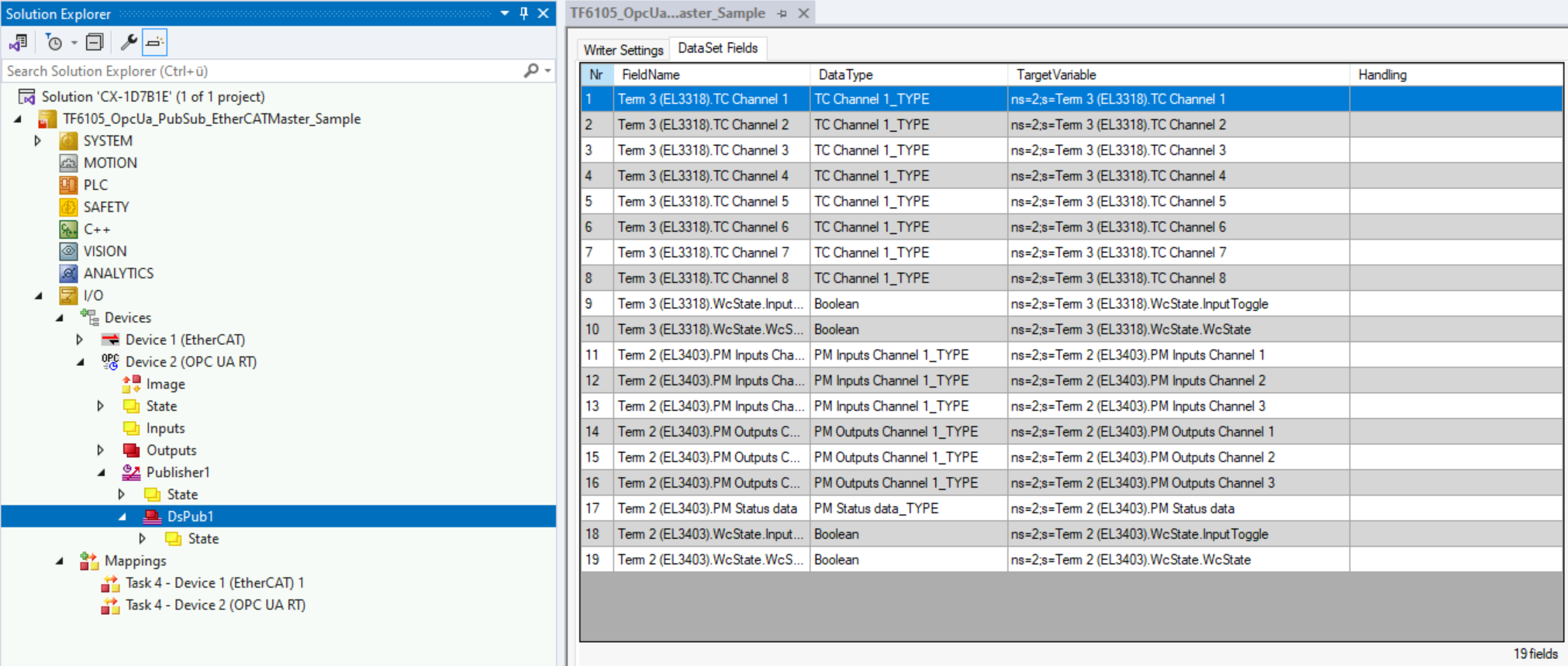Click the search magnifier icon in Solution Explorer
This screenshot has height=666, width=1568.
(531, 71)
